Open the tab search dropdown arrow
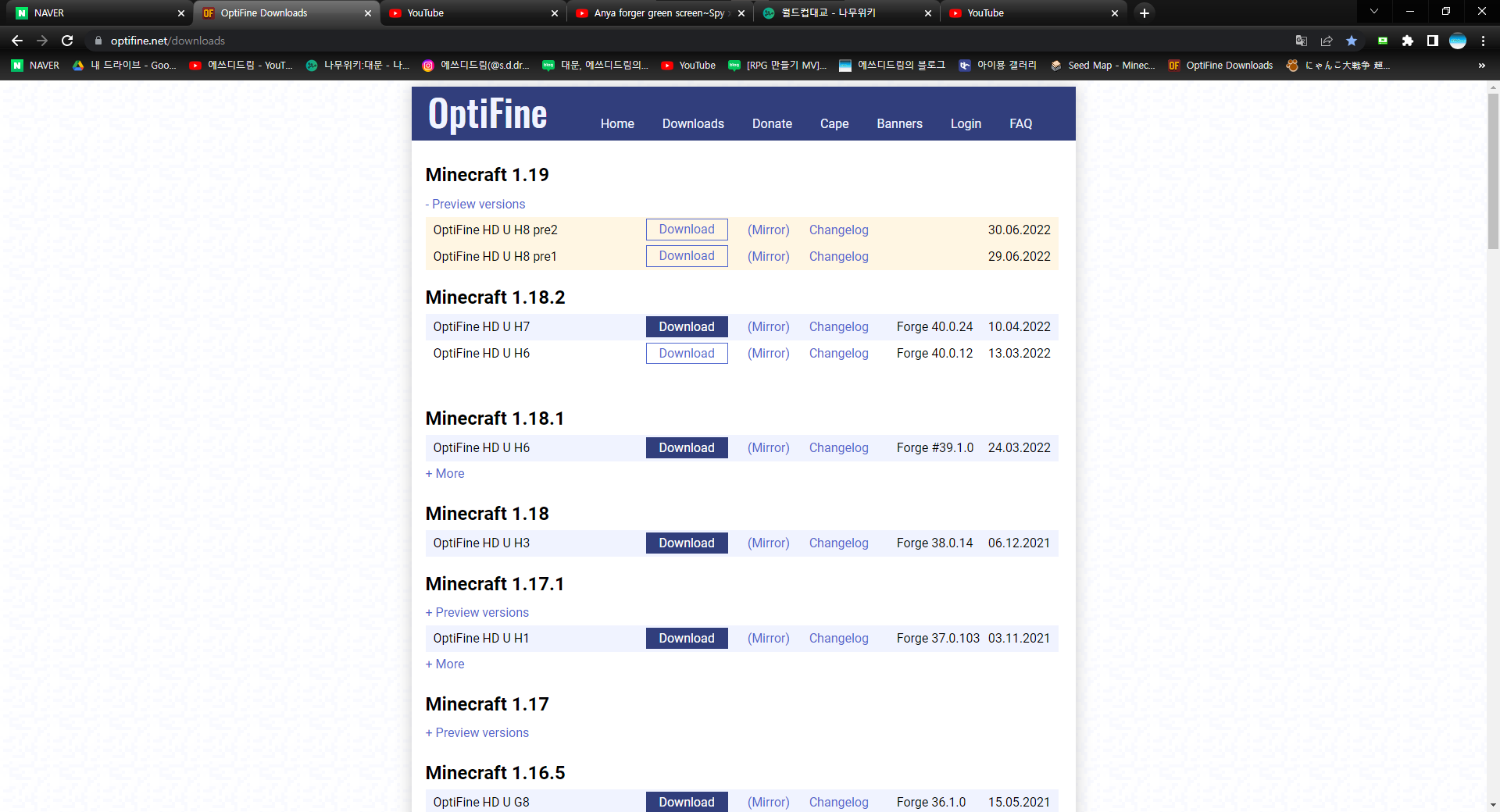1500x812 pixels. (x=1374, y=12)
